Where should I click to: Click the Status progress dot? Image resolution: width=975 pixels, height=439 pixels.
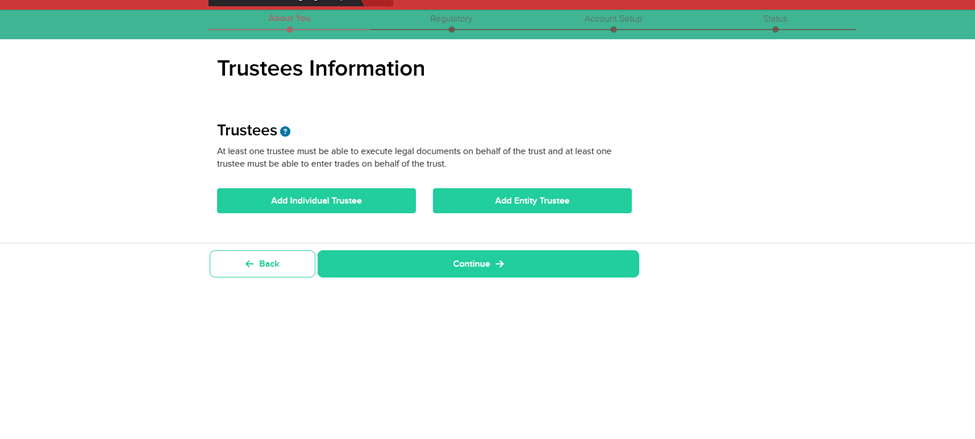775,29
